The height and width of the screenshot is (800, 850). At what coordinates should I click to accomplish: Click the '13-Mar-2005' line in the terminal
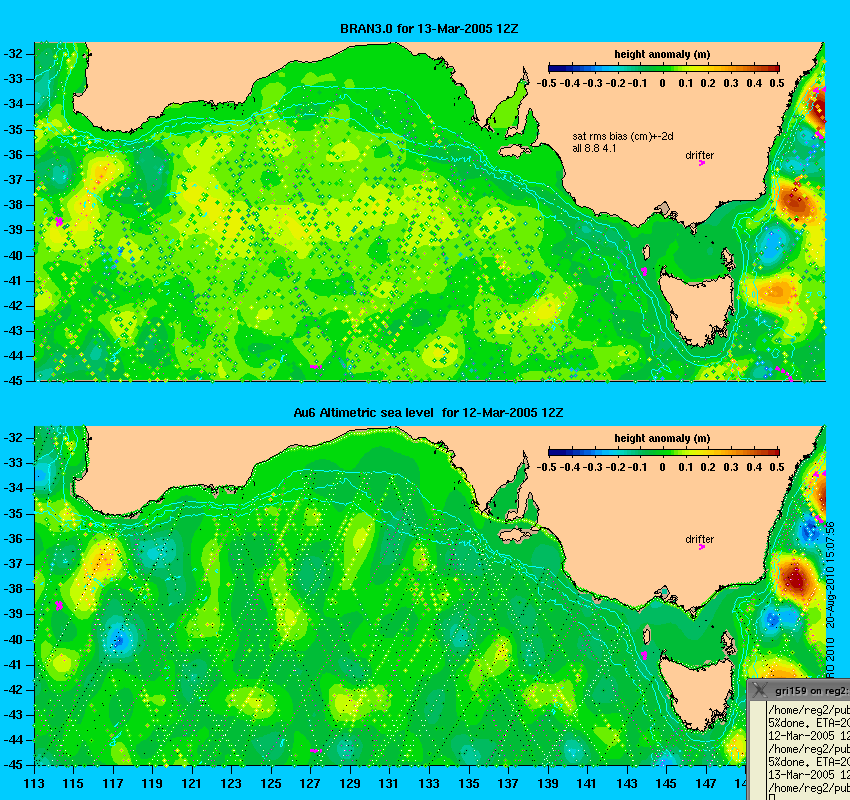809,775
